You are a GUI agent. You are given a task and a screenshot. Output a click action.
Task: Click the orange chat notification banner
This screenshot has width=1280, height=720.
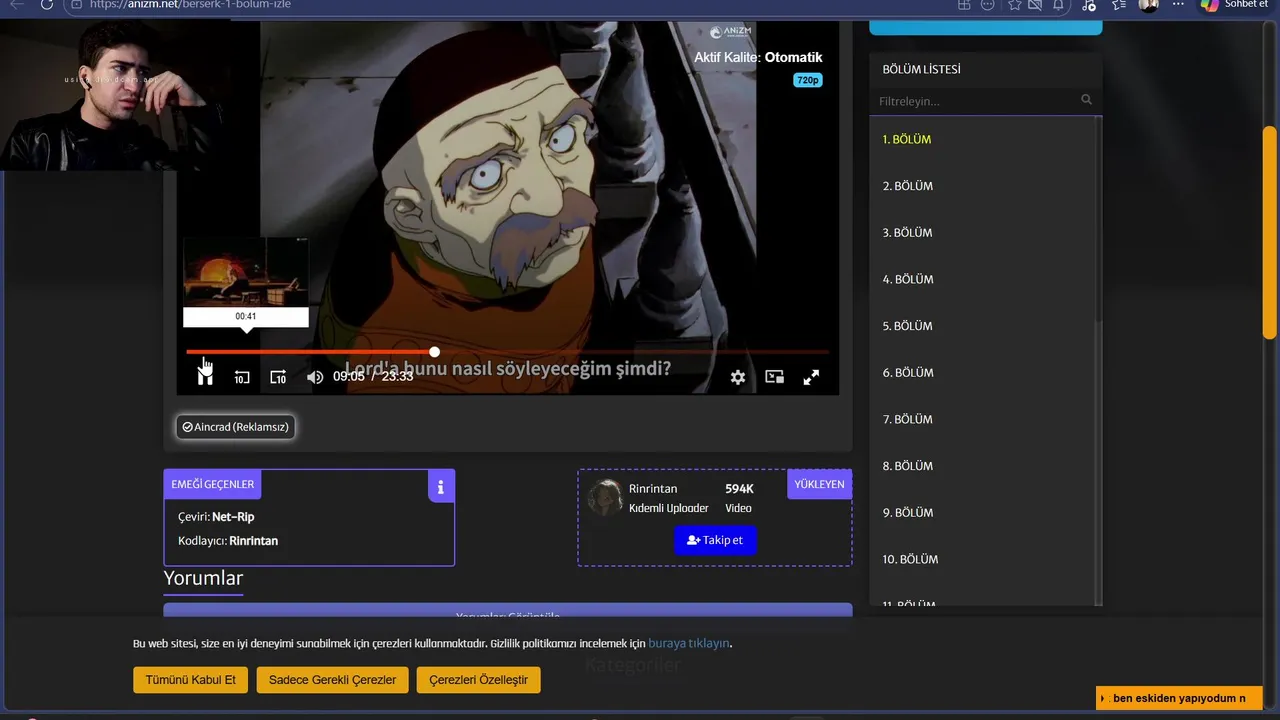pyautogui.click(x=1179, y=698)
